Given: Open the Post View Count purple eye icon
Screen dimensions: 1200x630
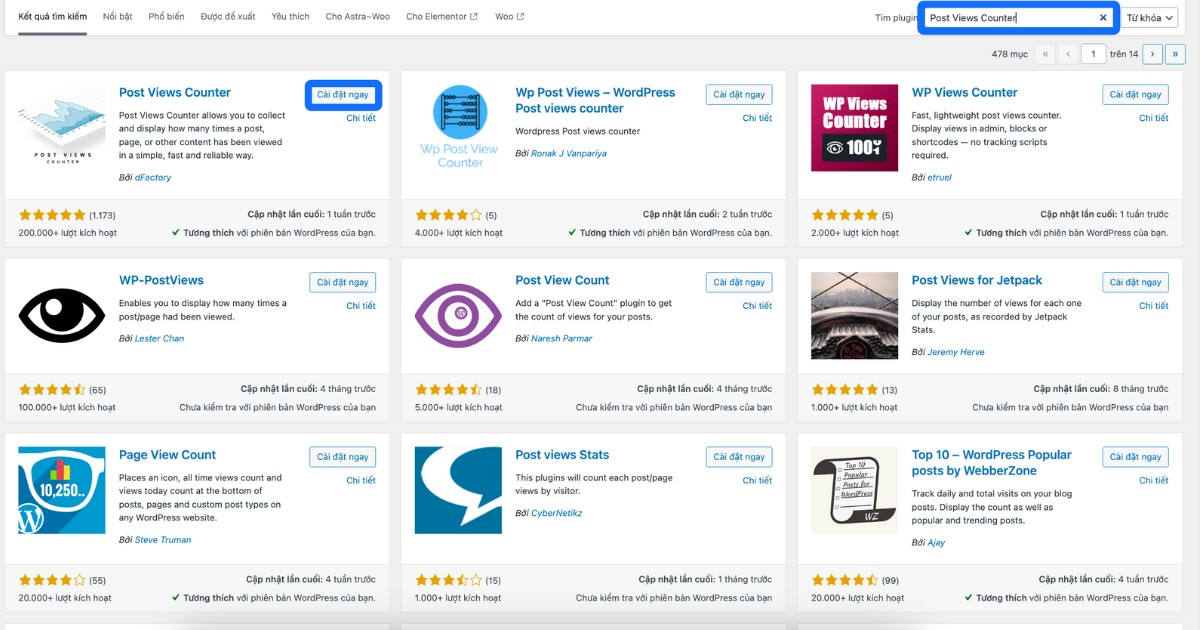Looking at the screenshot, I should [x=459, y=316].
